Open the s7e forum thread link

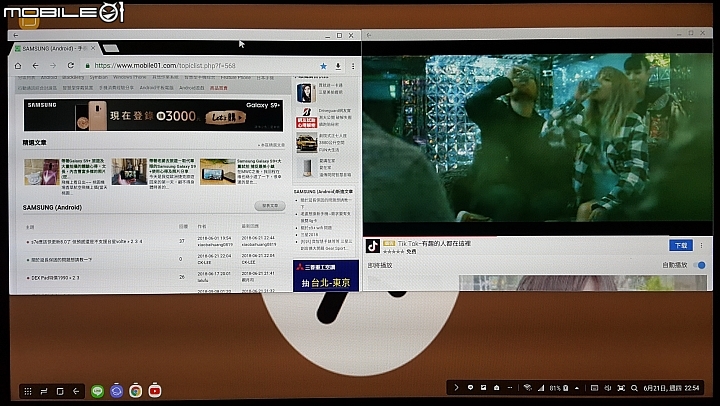click(87, 242)
